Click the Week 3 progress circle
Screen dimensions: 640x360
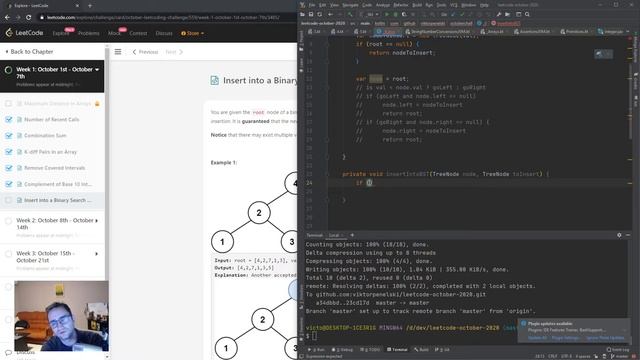coord(8,254)
